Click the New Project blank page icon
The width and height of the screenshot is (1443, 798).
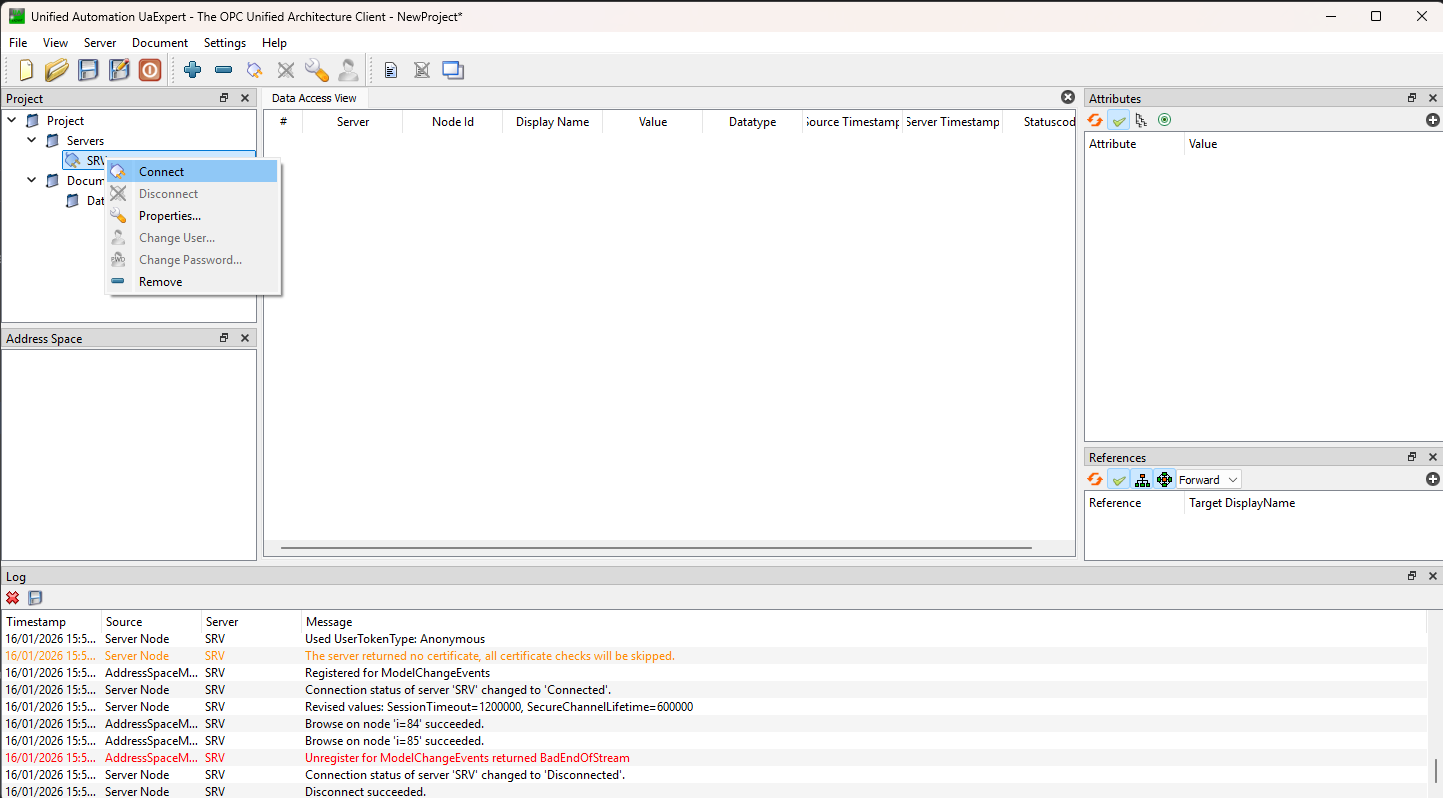pyautogui.click(x=27, y=70)
